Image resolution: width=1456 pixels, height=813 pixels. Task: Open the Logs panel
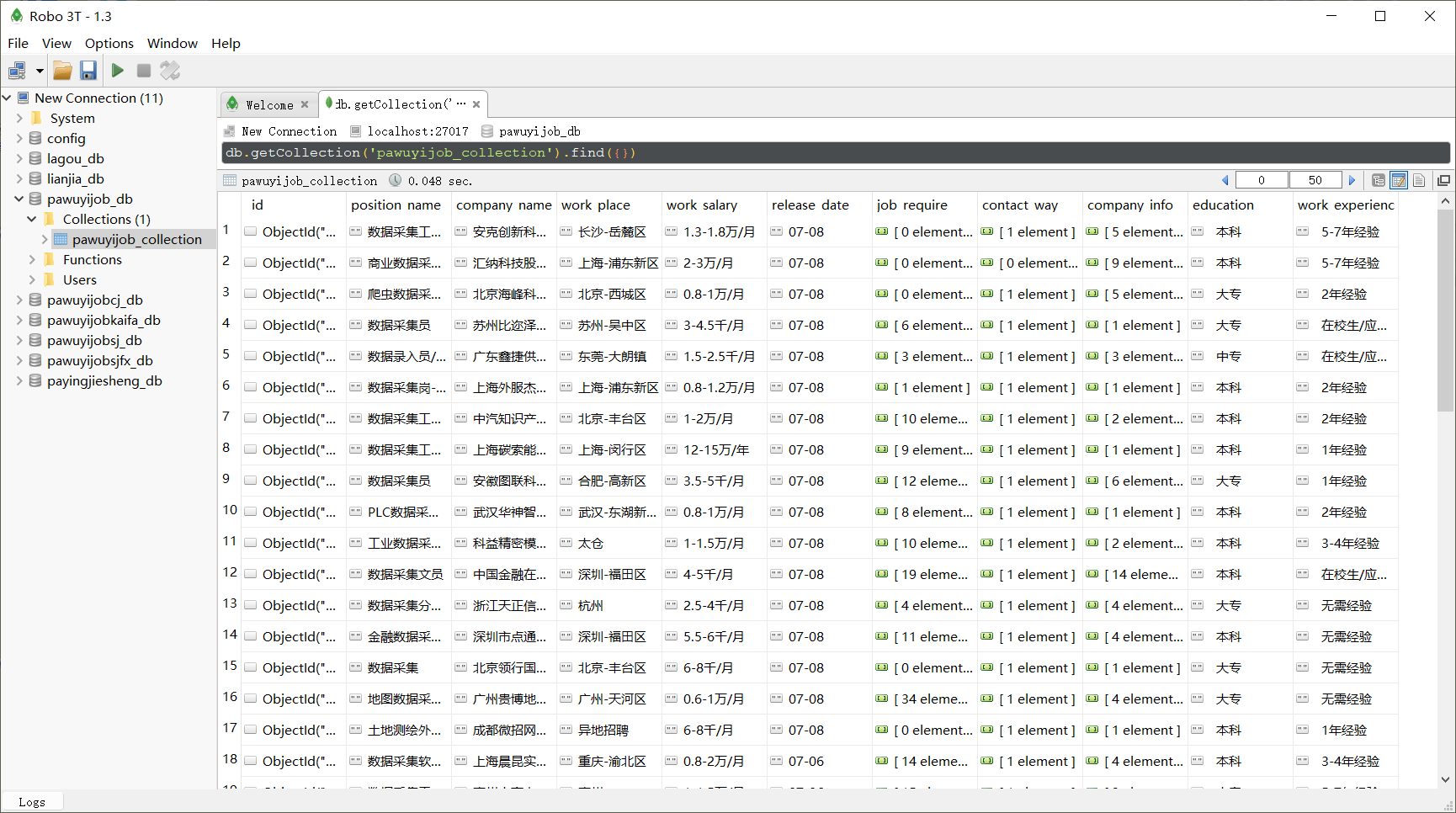[32, 802]
